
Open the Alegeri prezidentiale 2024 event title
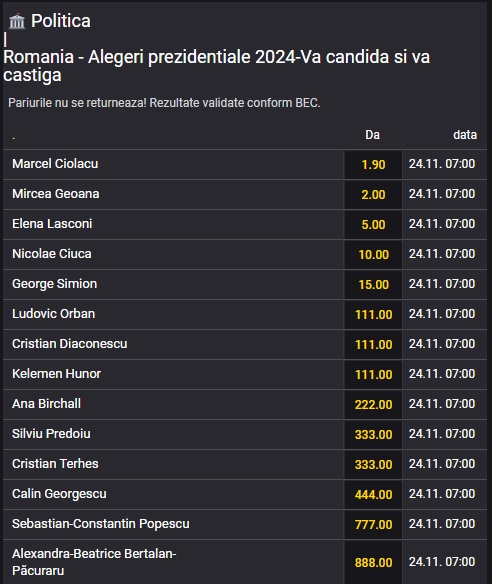[216, 66]
